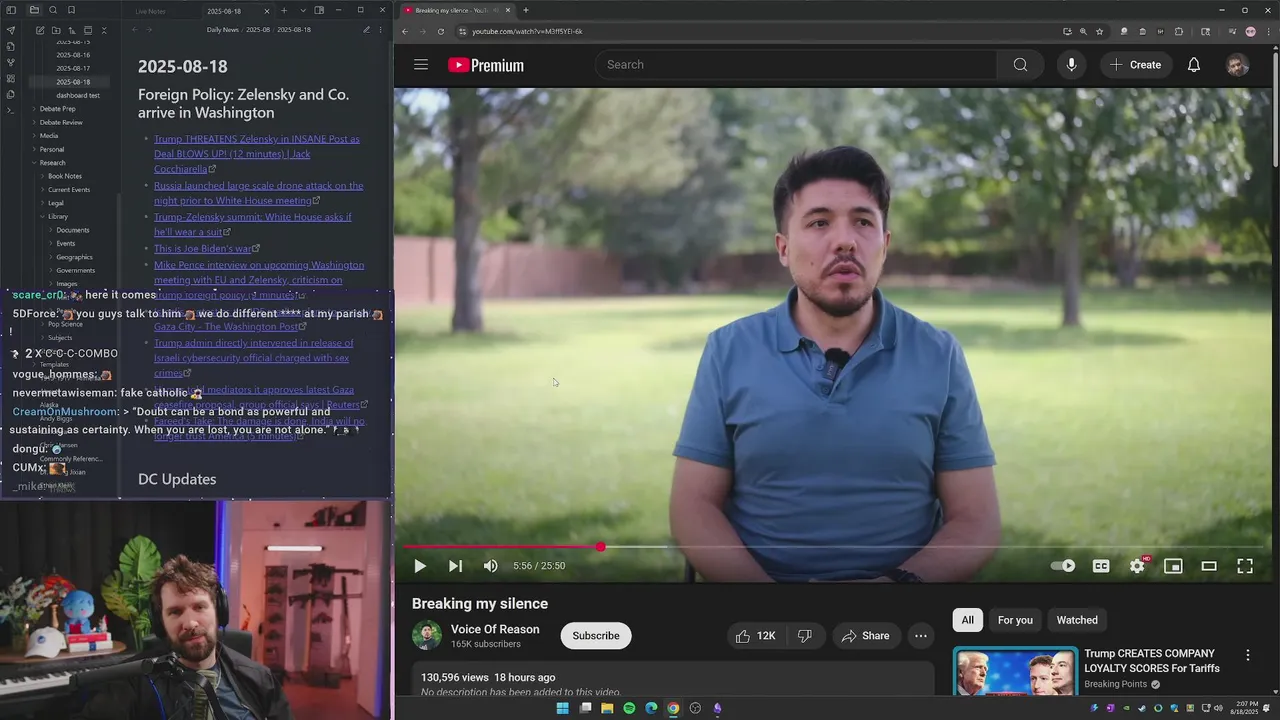
Task: Click the Create button on YouTube
Action: [x=1135, y=65]
